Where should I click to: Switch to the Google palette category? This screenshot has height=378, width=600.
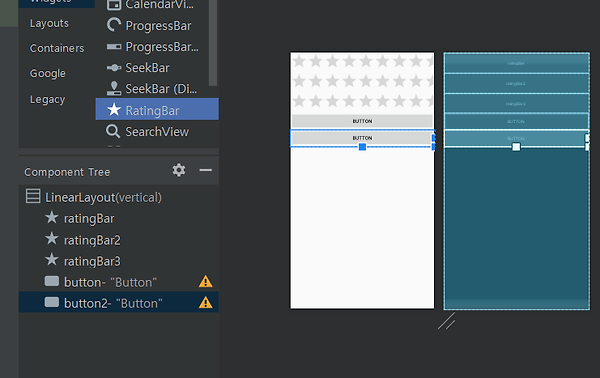point(48,73)
